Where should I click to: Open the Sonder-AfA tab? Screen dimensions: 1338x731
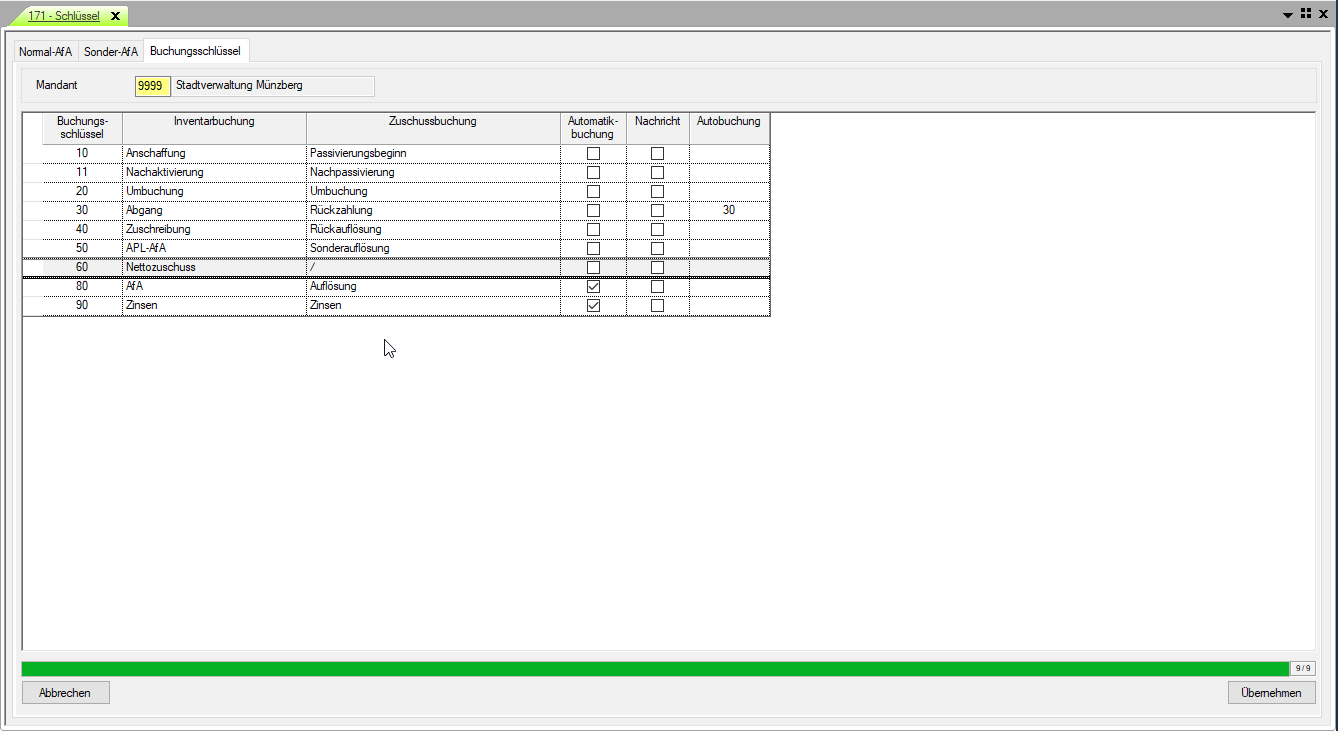point(111,51)
